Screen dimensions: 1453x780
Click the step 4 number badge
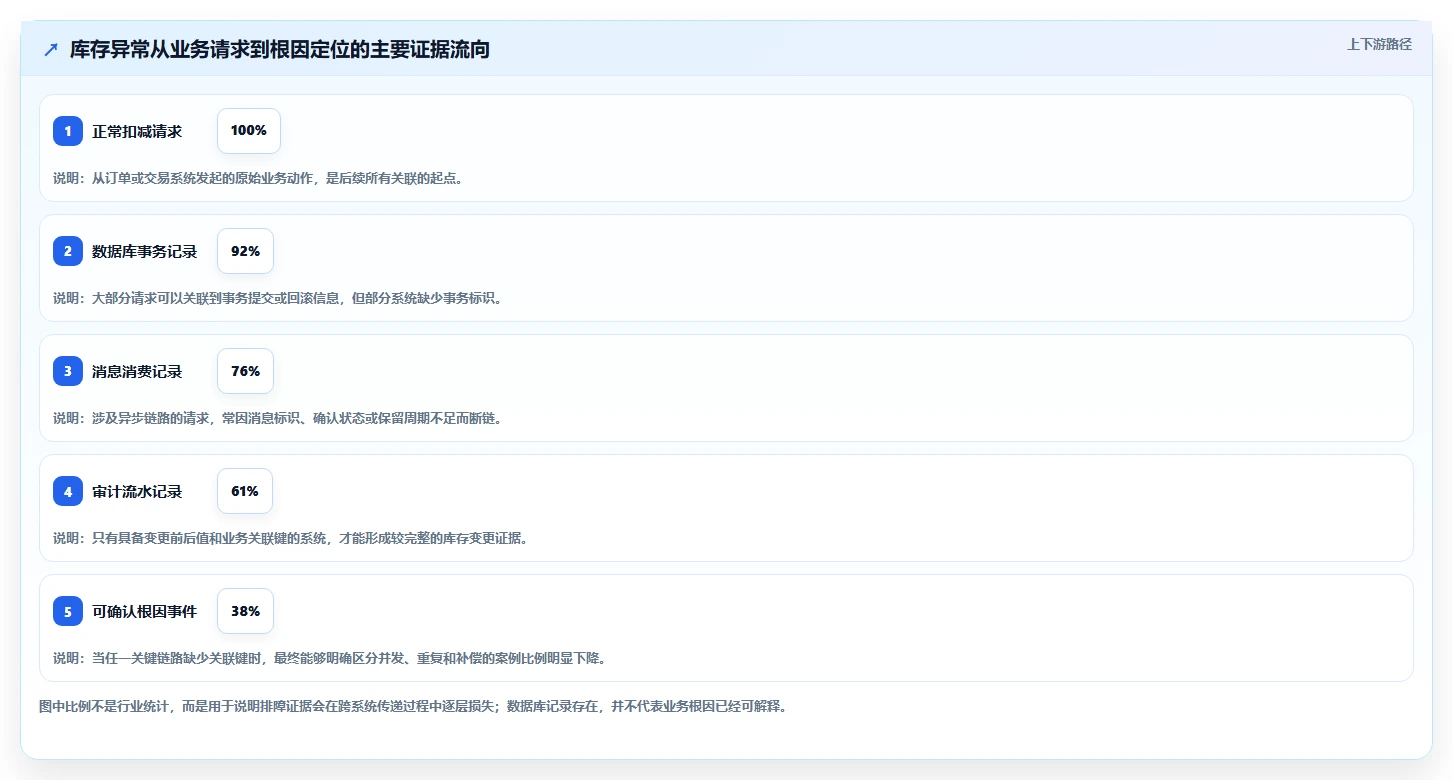pos(68,491)
